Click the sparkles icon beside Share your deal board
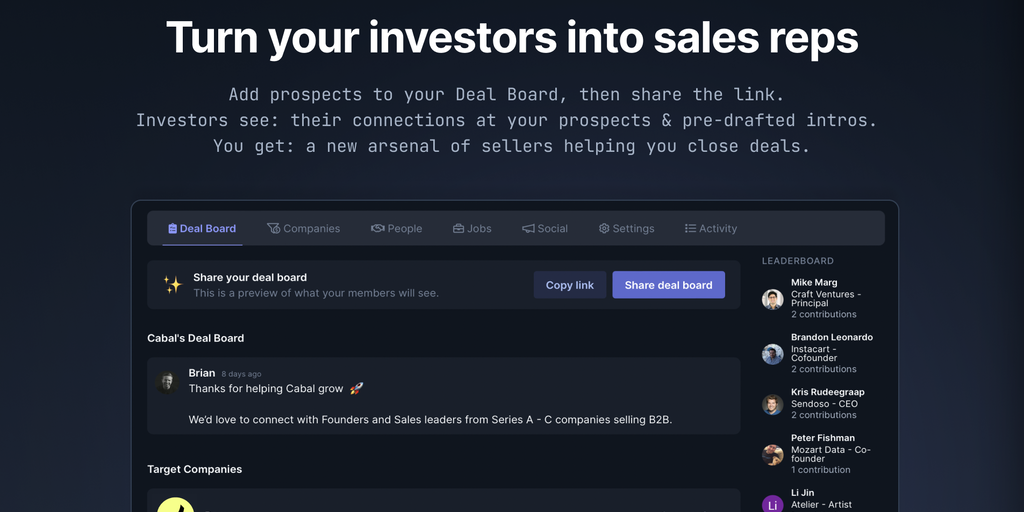Image resolution: width=1024 pixels, height=512 pixels. 172,285
